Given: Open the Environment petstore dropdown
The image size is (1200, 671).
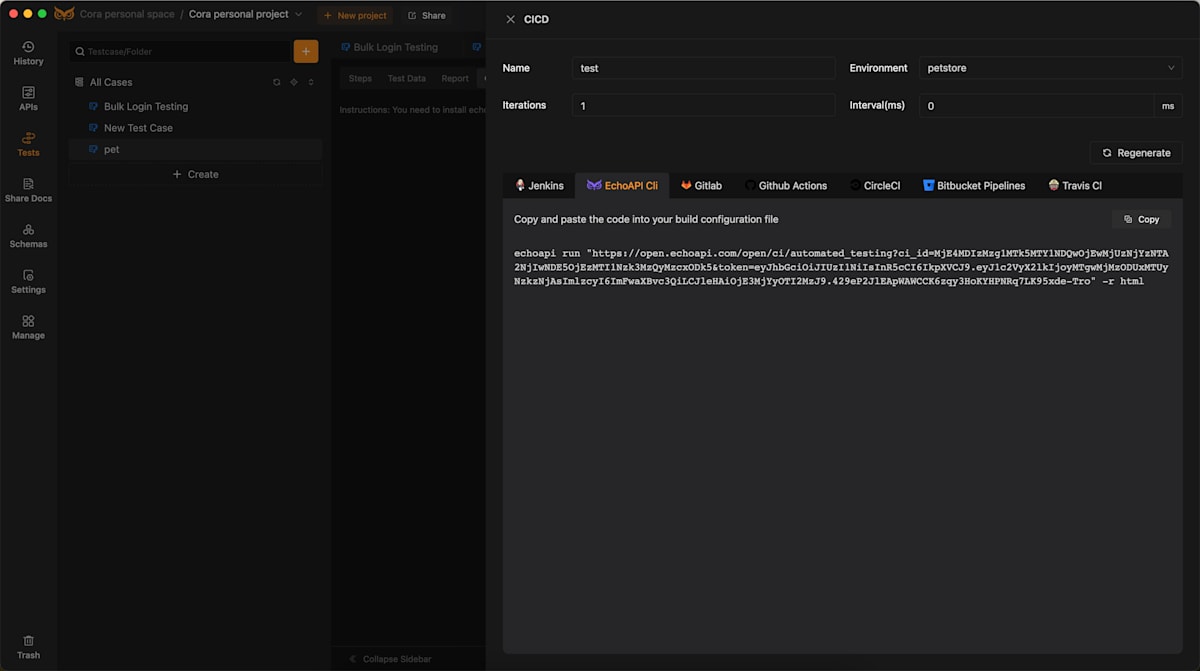Looking at the screenshot, I should [1051, 68].
